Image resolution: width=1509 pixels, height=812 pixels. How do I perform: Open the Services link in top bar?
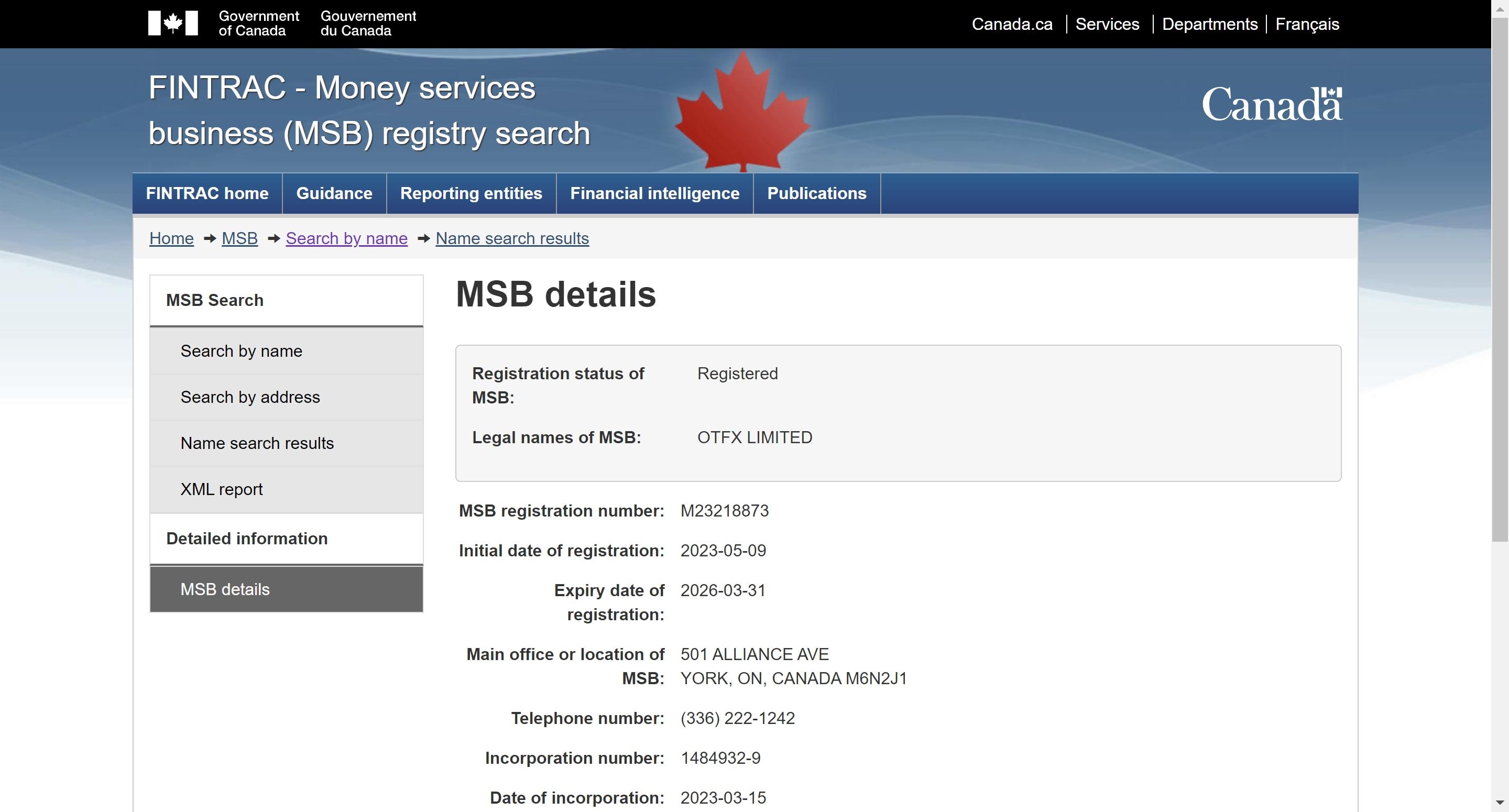[1107, 24]
